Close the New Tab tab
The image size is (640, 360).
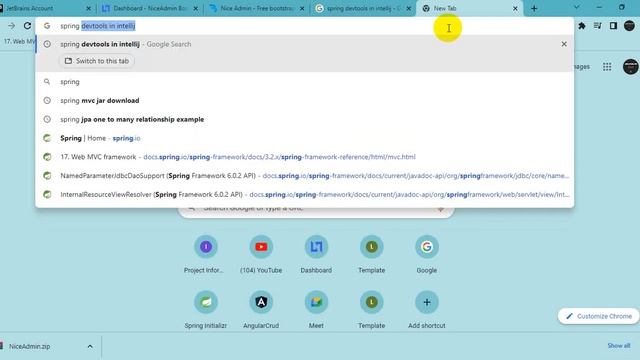point(515,8)
